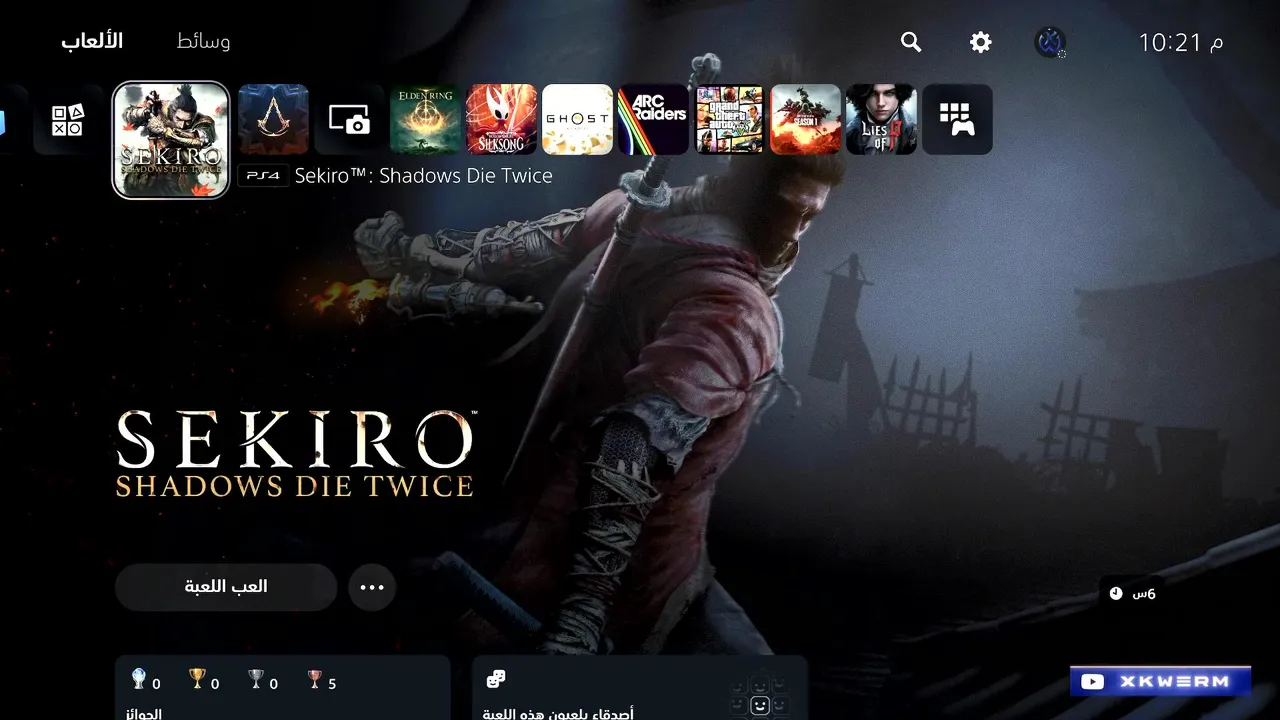The width and height of the screenshot is (1280, 720).
Task: Click the bronze trophy icon showing 5
Action: point(315,680)
